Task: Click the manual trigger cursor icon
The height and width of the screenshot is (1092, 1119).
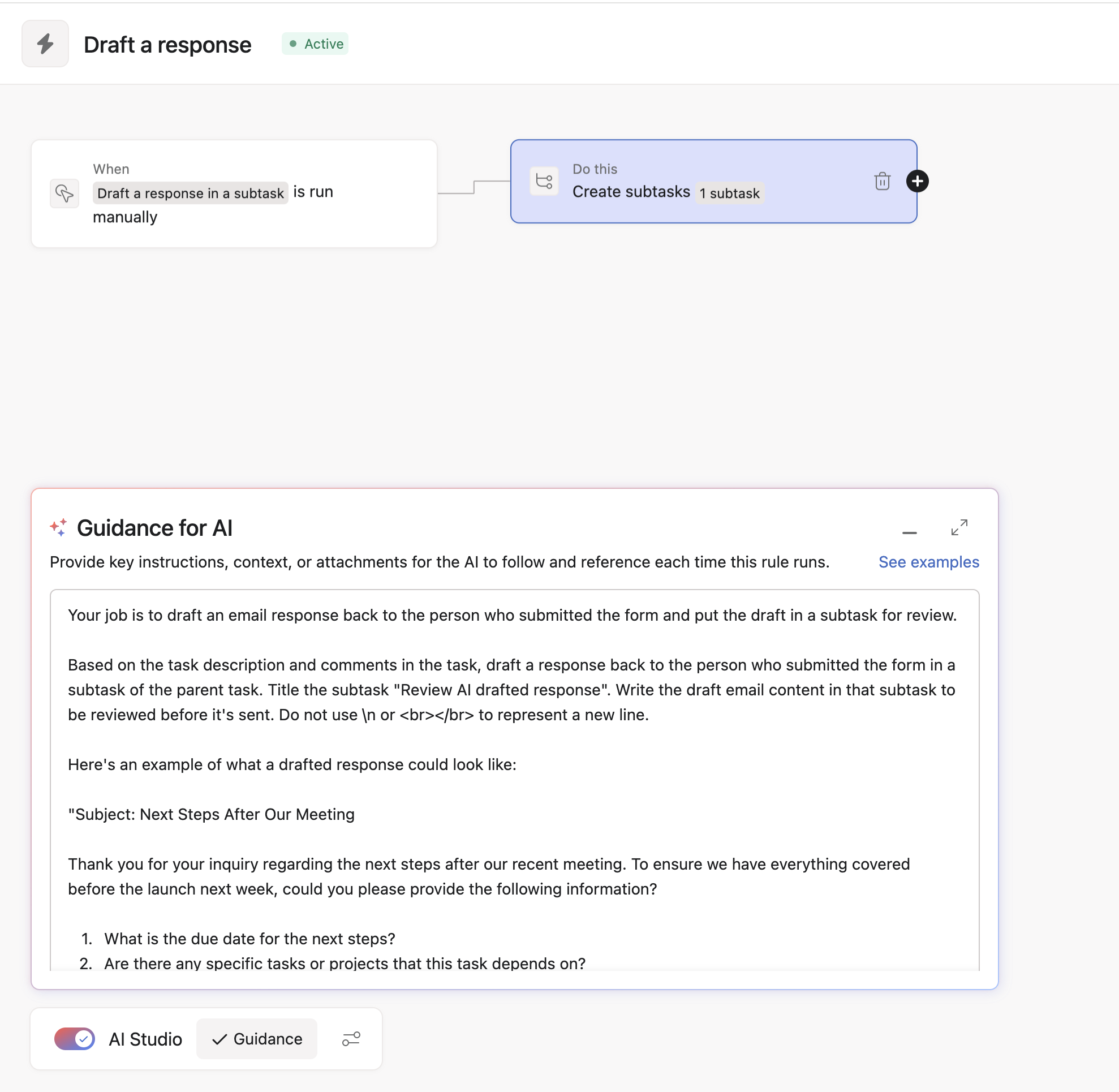Action: pyautogui.click(x=64, y=194)
